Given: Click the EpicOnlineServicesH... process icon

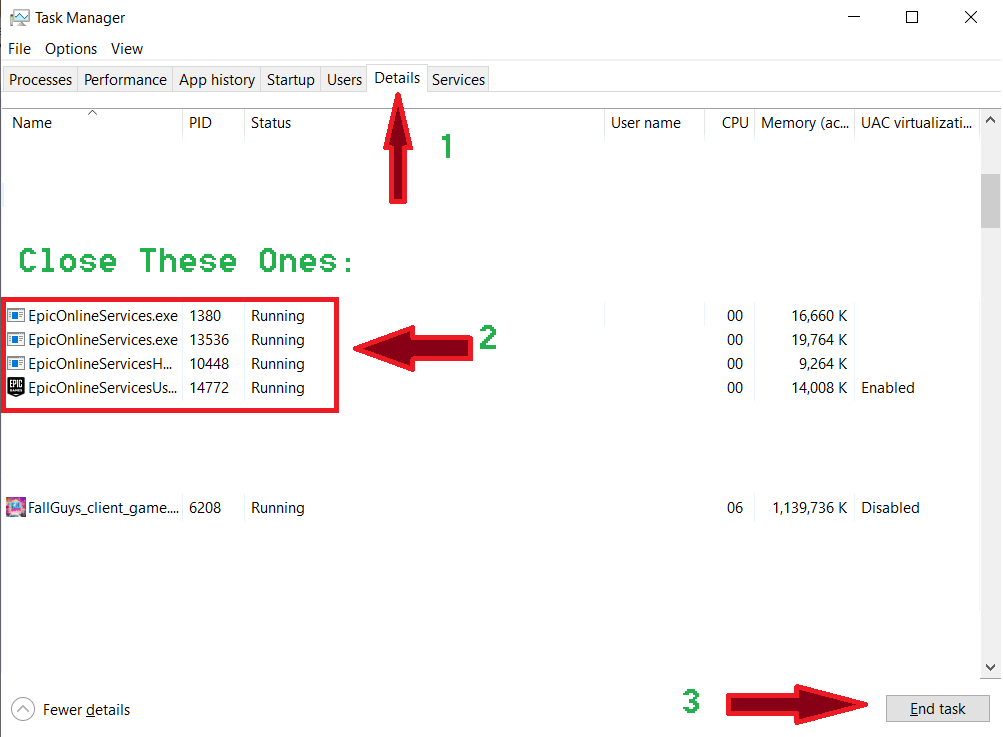Looking at the screenshot, I should (x=16, y=363).
